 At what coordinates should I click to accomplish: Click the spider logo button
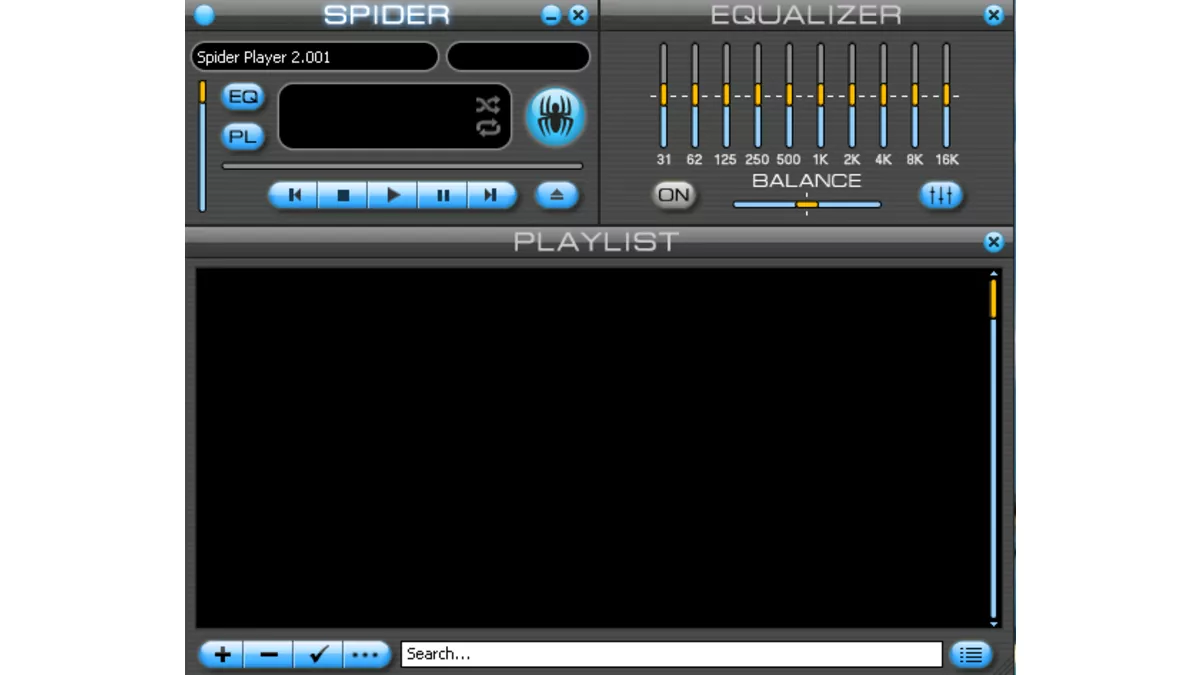click(x=556, y=116)
